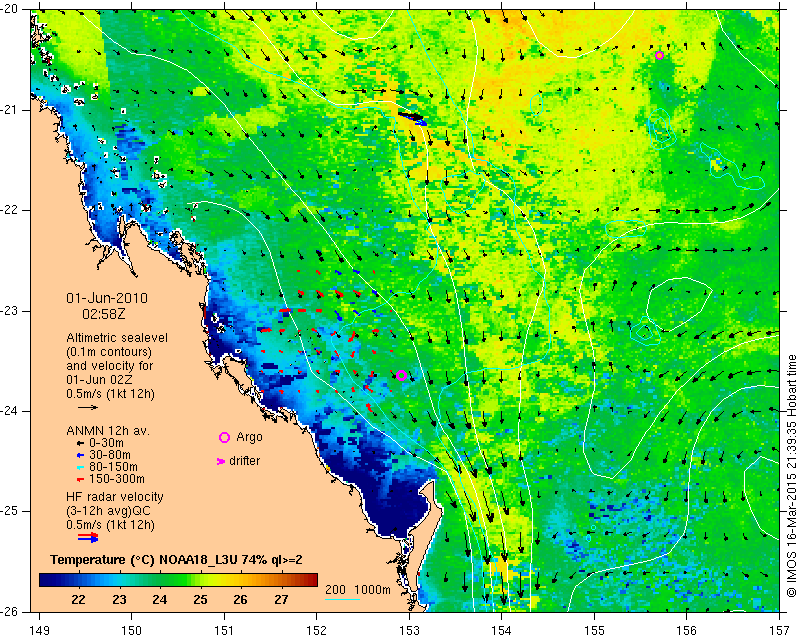Select the Argo float marker near 155.7E, 20.5S
Viewport: 800px width, 640px height.
659,56
